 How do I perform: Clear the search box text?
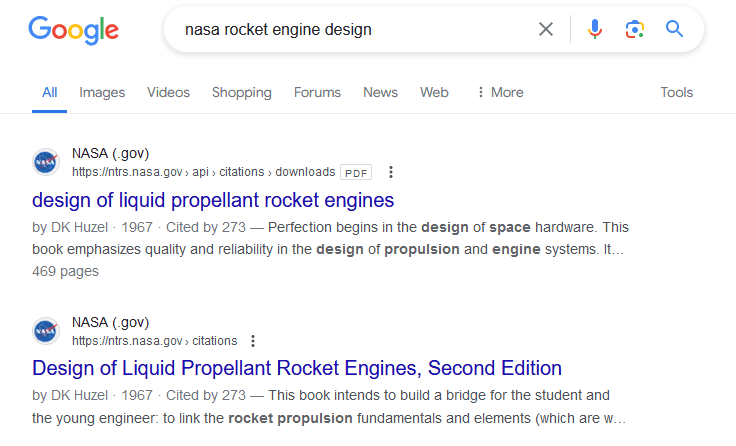point(546,30)
